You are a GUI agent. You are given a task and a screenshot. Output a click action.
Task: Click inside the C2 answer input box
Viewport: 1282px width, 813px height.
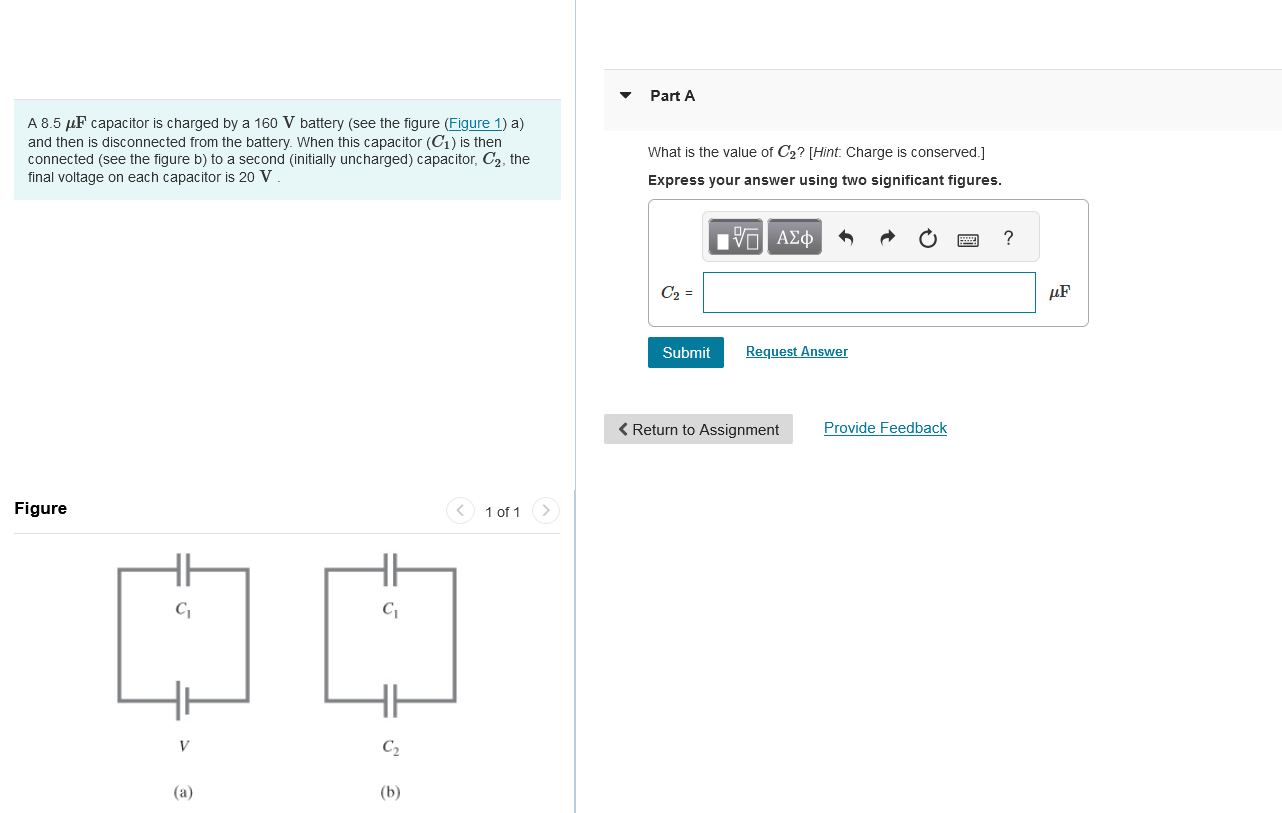(x=868, y=292)
